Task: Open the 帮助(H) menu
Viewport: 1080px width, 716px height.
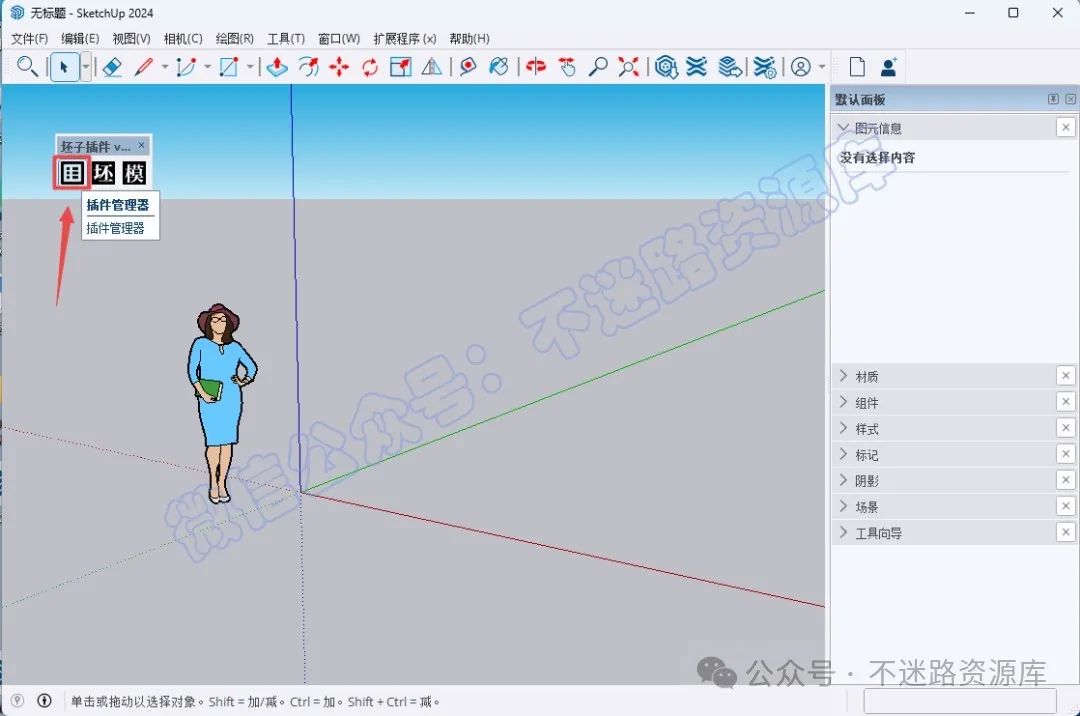Action: pos(469,39)
